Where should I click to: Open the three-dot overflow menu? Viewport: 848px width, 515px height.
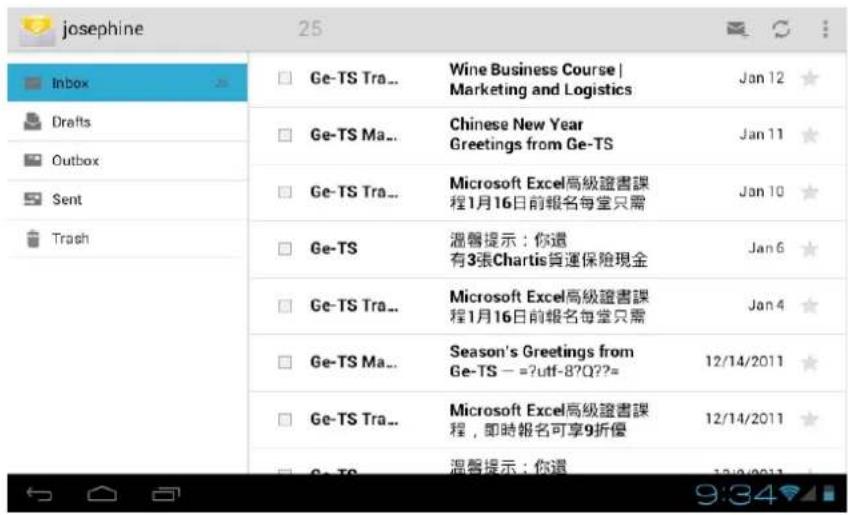[825, 29]
